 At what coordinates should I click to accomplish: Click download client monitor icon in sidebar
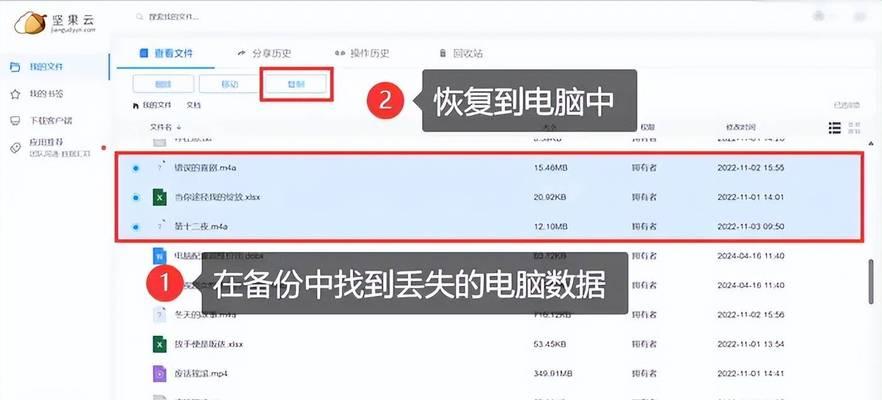[15, 121]
